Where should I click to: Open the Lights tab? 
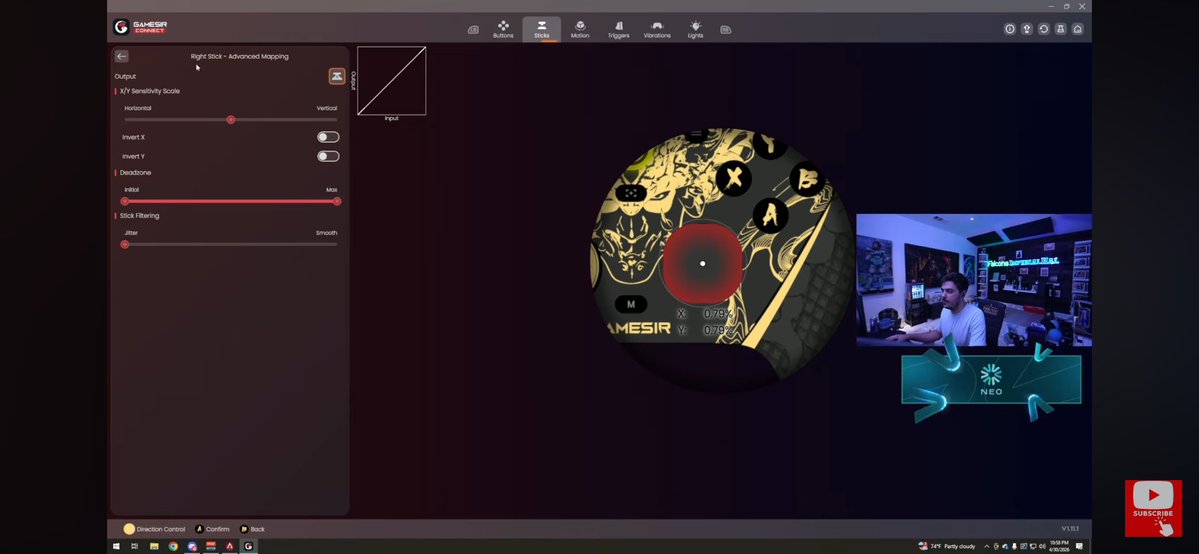[695, 29]
